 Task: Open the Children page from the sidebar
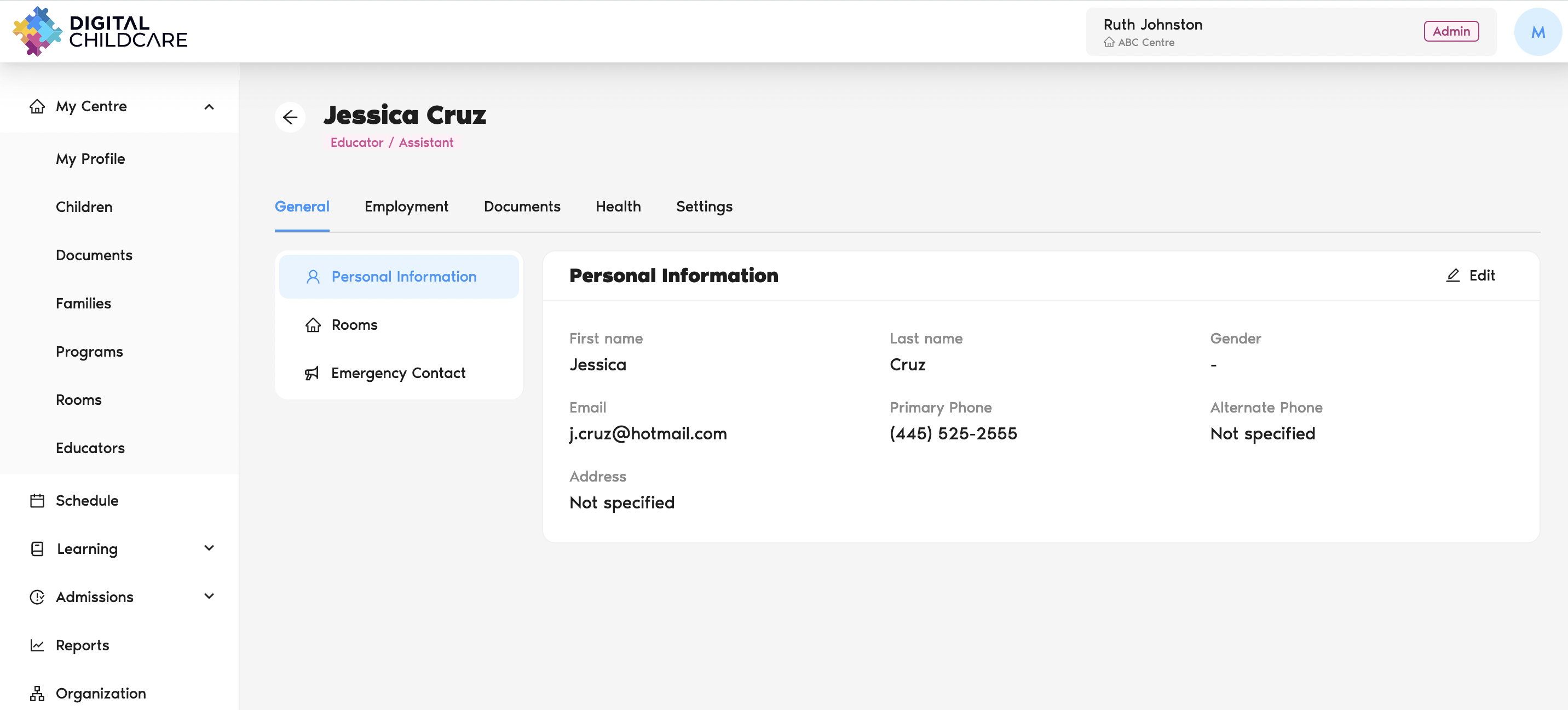point(84,207)
